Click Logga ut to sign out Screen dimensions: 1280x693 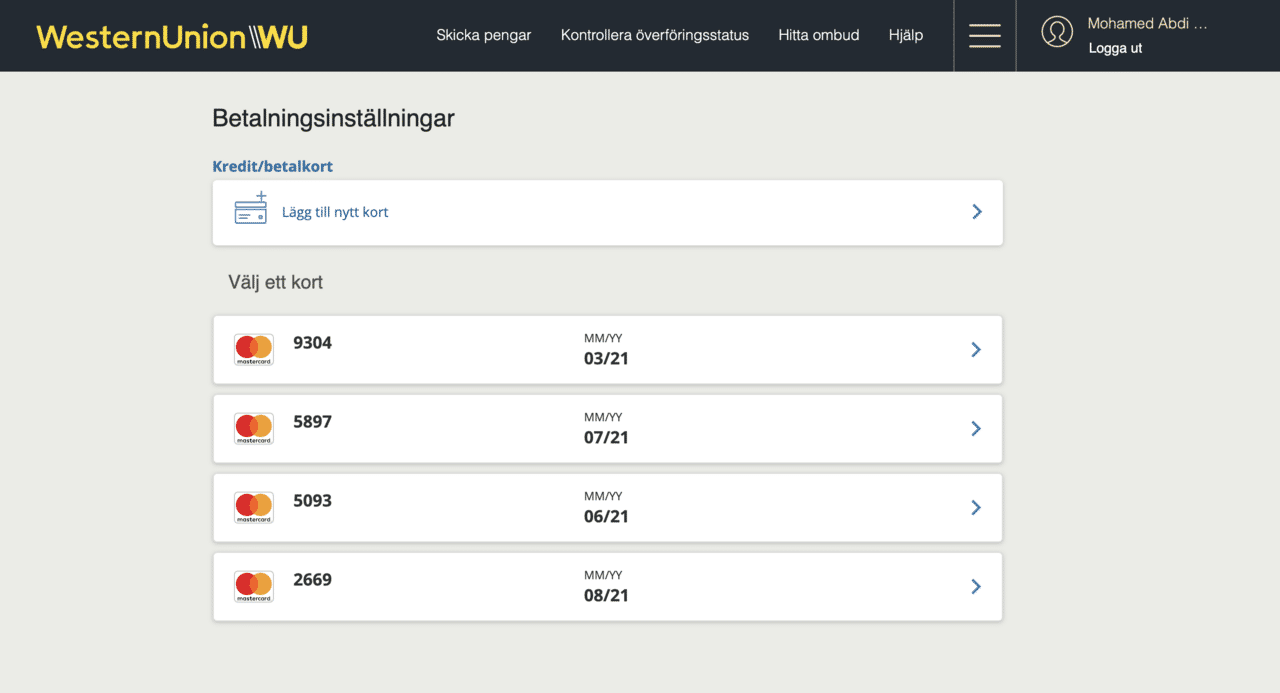1115,47
